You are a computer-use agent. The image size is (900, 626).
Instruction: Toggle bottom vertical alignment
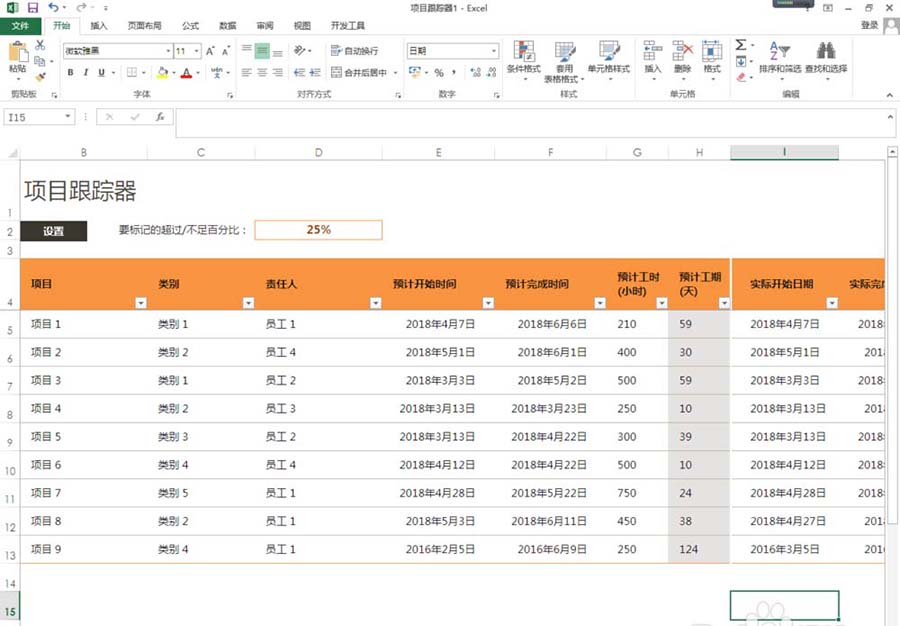277,51
